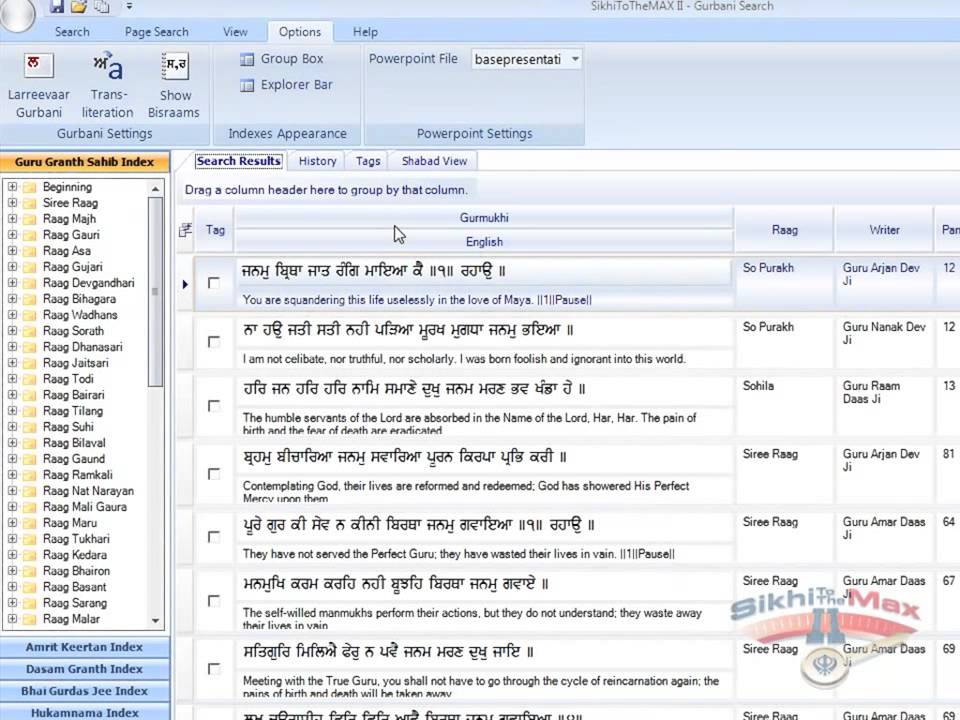Click the open folder icon in quick access toolbar

coord(79,7)
